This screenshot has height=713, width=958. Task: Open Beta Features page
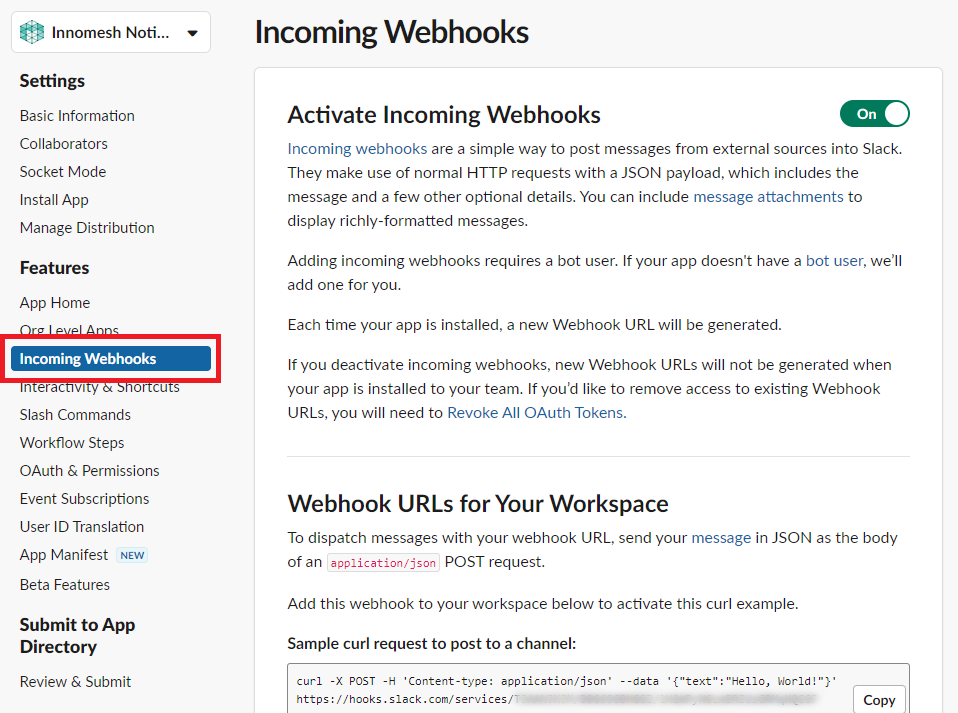(65, 585)
